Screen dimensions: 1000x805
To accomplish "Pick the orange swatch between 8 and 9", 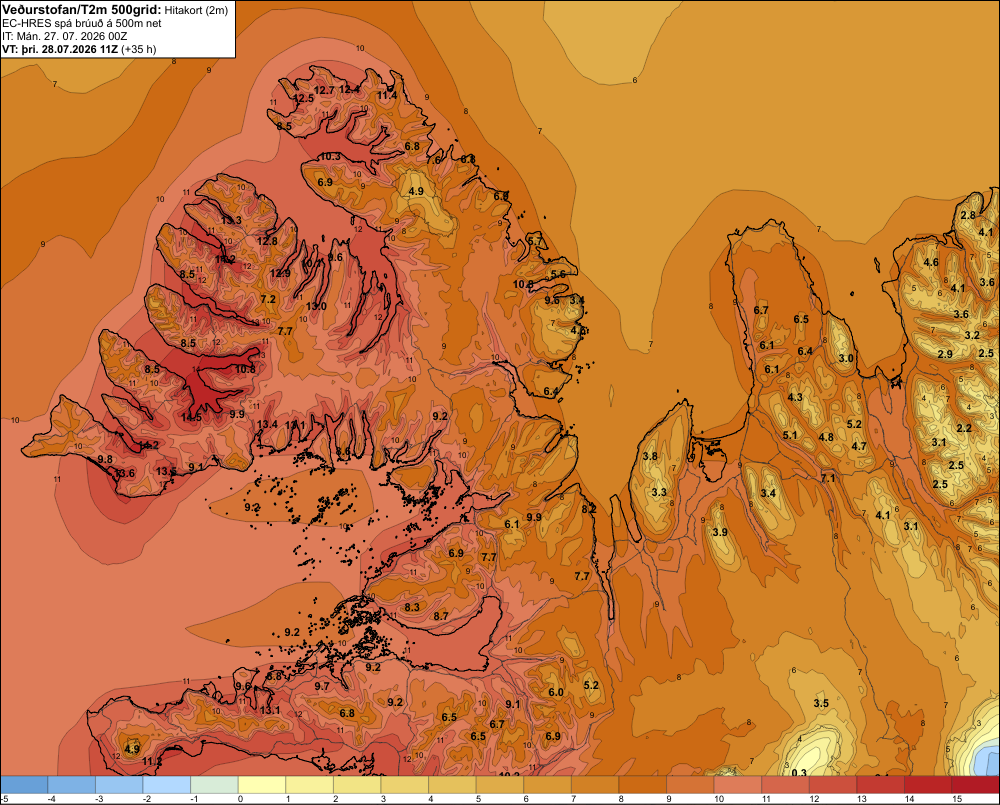I will click(642, 785).
